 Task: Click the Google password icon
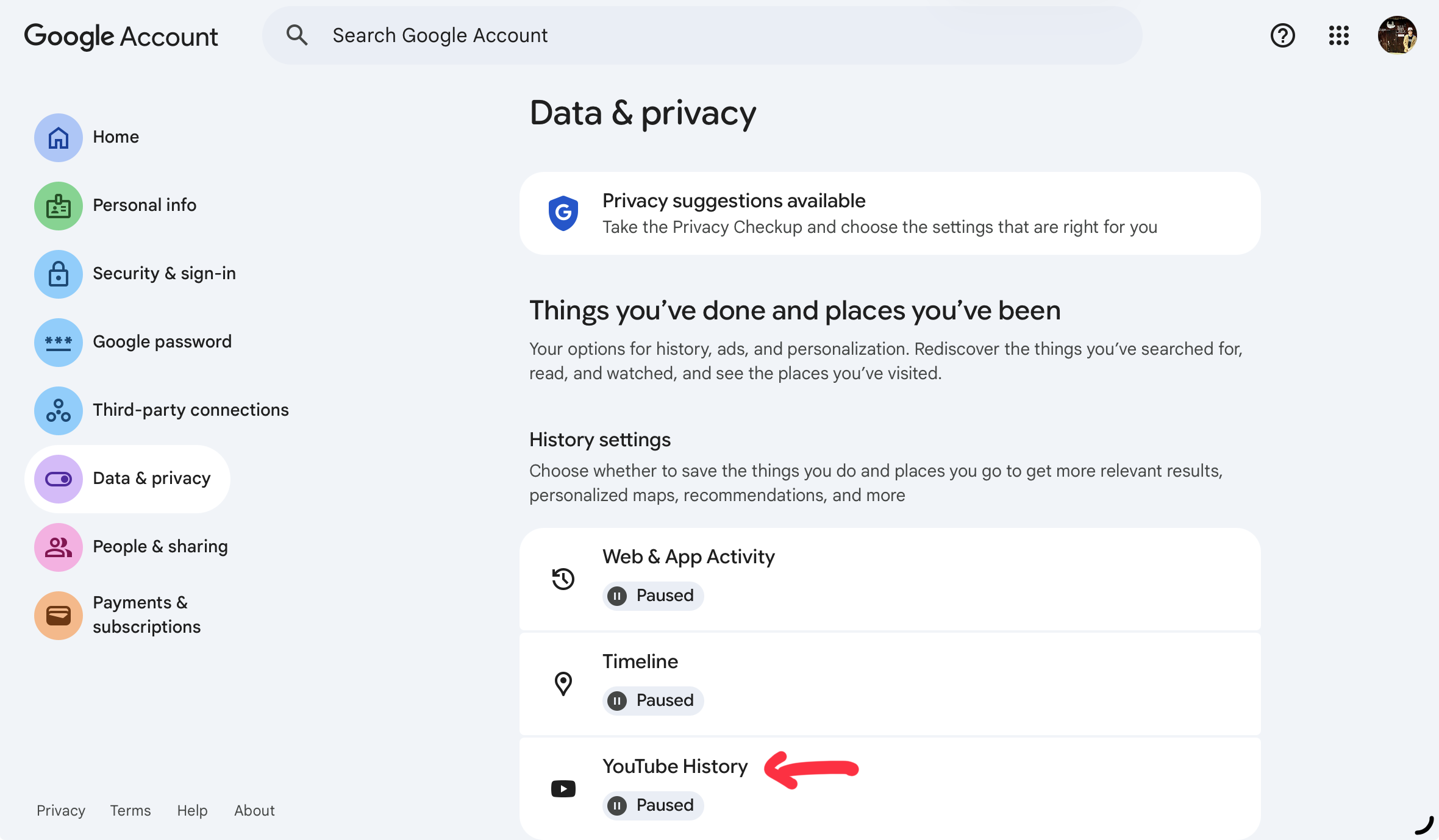[x=58, y=342]
